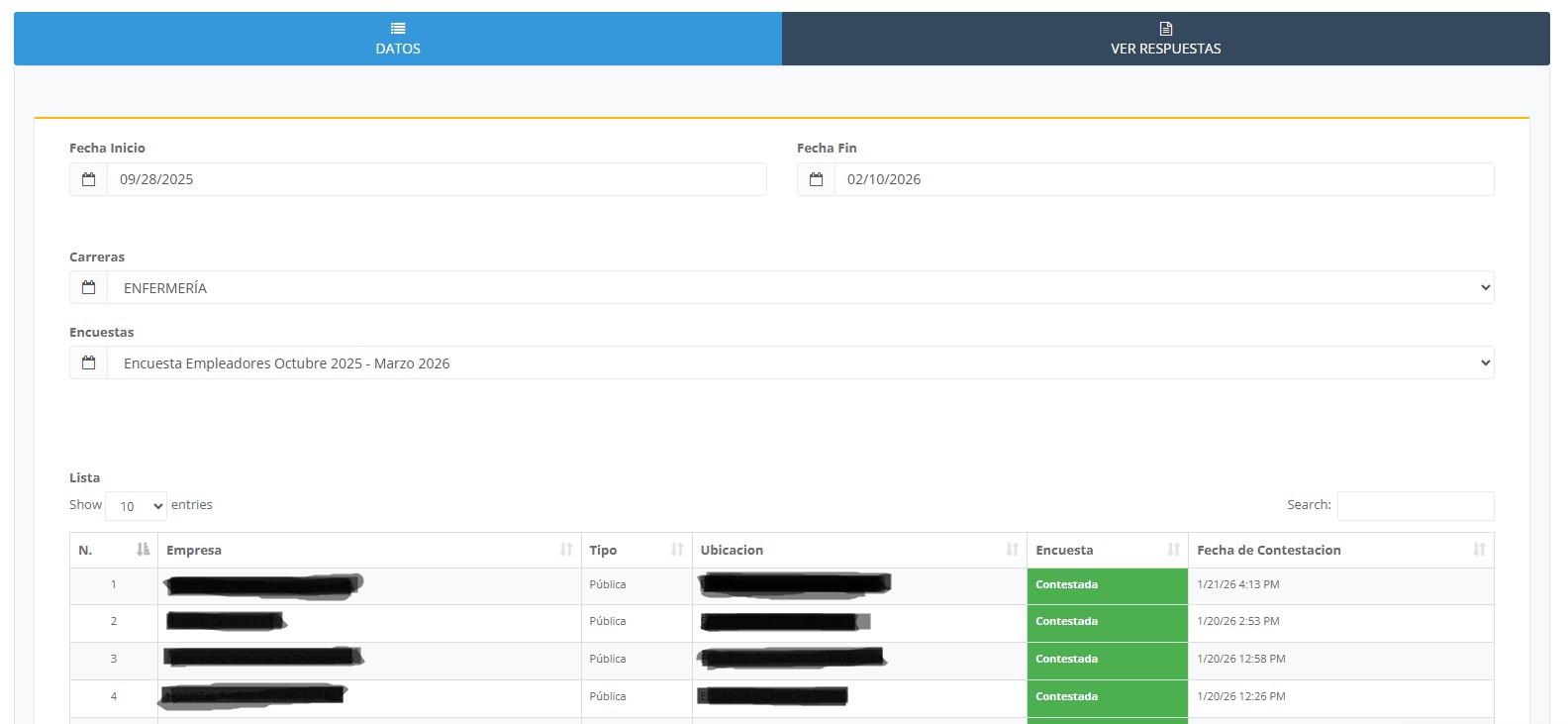Open the Encuestas survey dropdown
Image resolution: width=1568 pixels, height=724 pixels.
coord(801,362)
